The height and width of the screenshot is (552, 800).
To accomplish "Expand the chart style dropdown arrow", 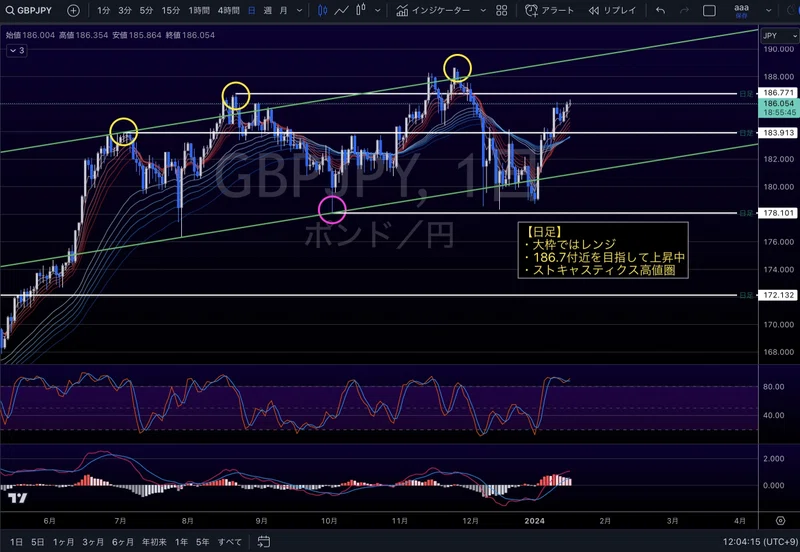I will (x=378, y=10).
